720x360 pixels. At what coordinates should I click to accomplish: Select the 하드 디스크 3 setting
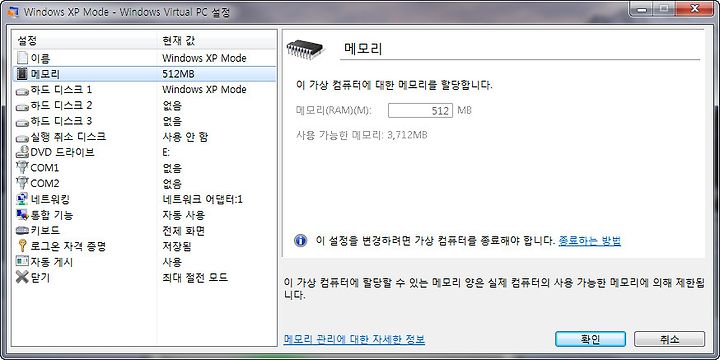tap(145, 121)
